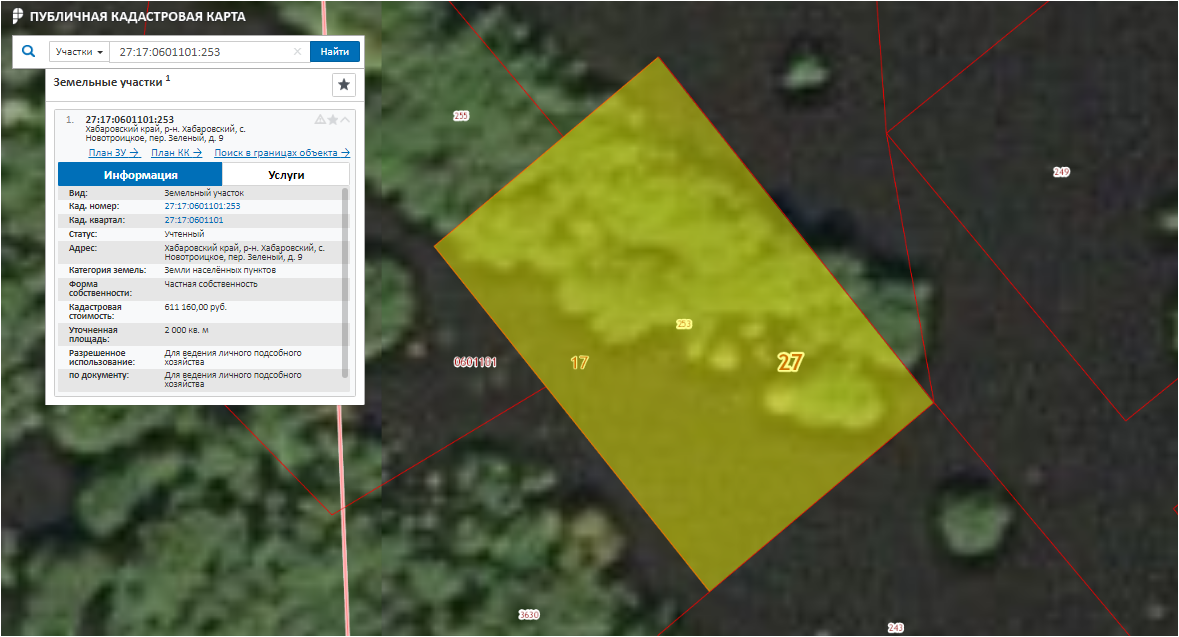The height and width of the screenshot is (637, 1179).
Task: Open the cadastral number 27:17:0601101:253 value link
Action: coord(202,206)
